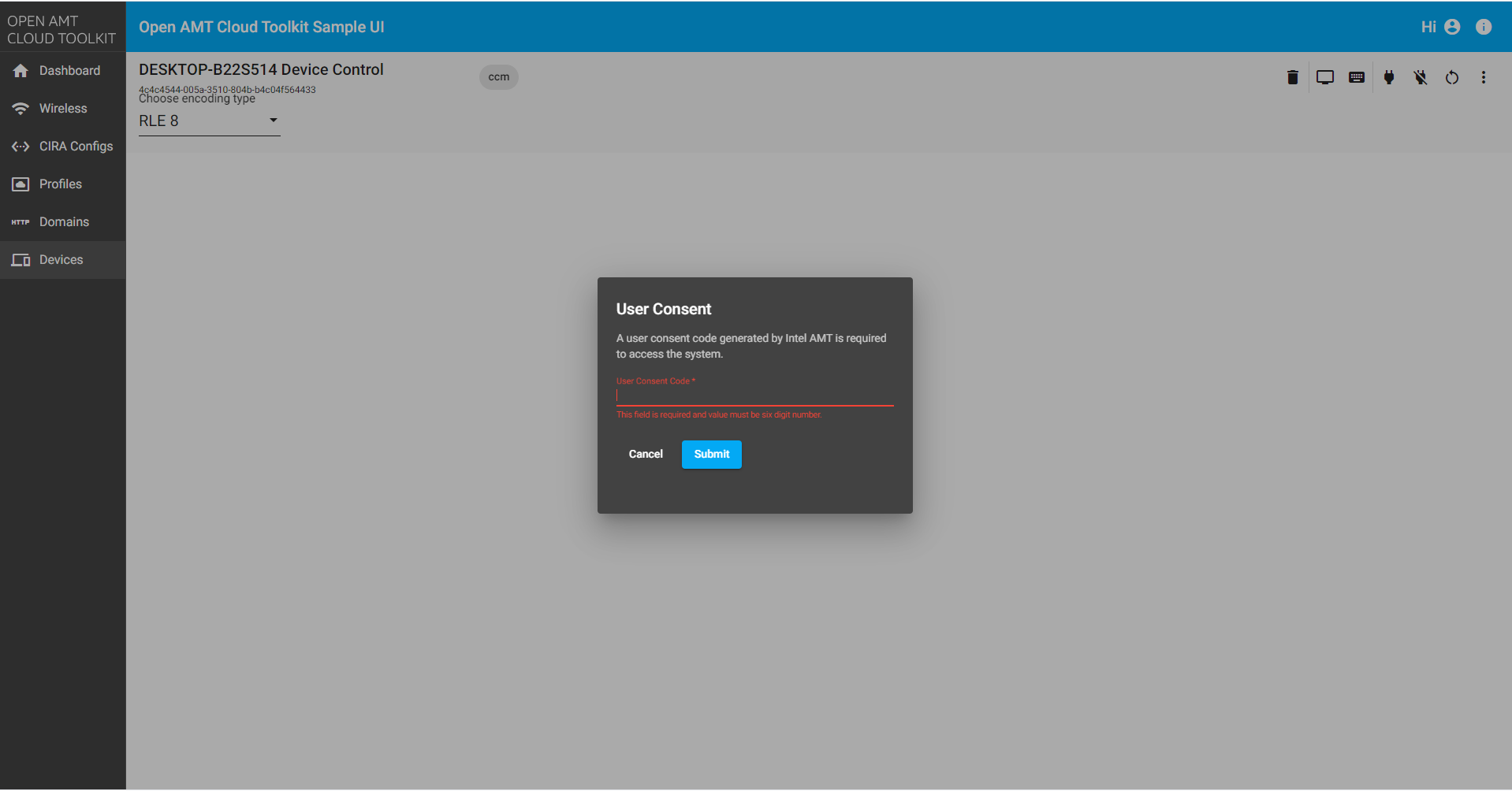The width and height of the screenshot is (1512, 791).
Task: Submit the user consent code
Action: [712, 455]
